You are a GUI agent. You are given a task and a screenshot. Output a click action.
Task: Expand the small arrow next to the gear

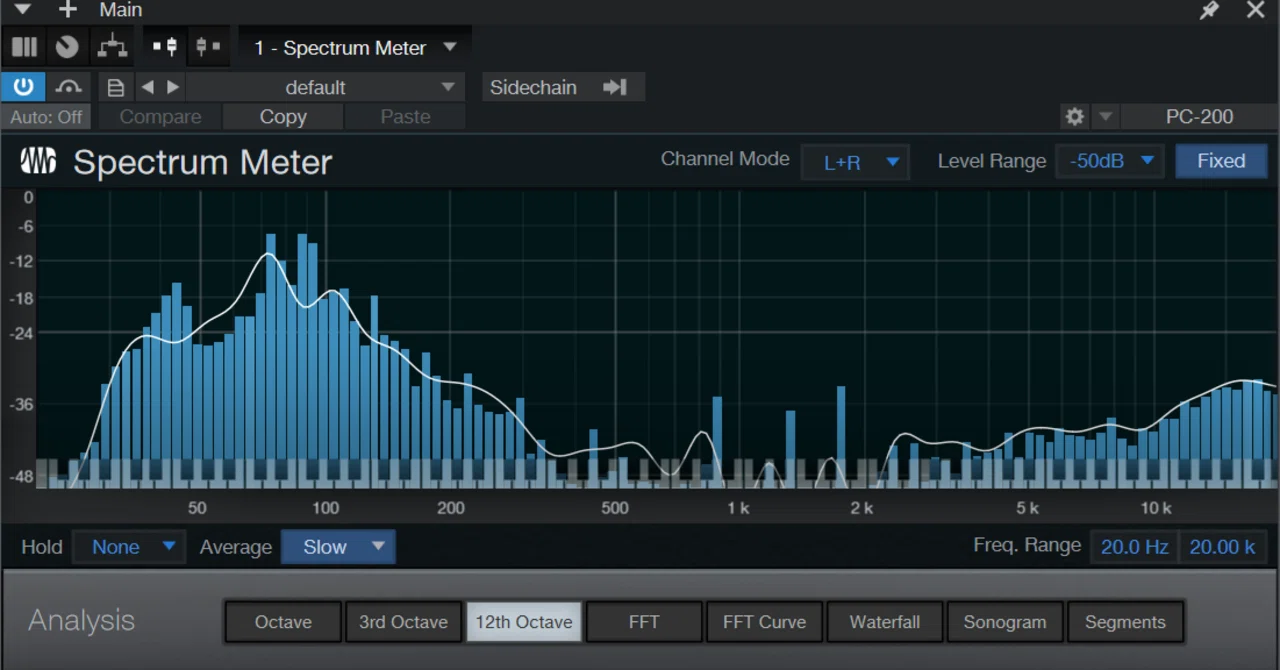click(x=1105, y=117)
